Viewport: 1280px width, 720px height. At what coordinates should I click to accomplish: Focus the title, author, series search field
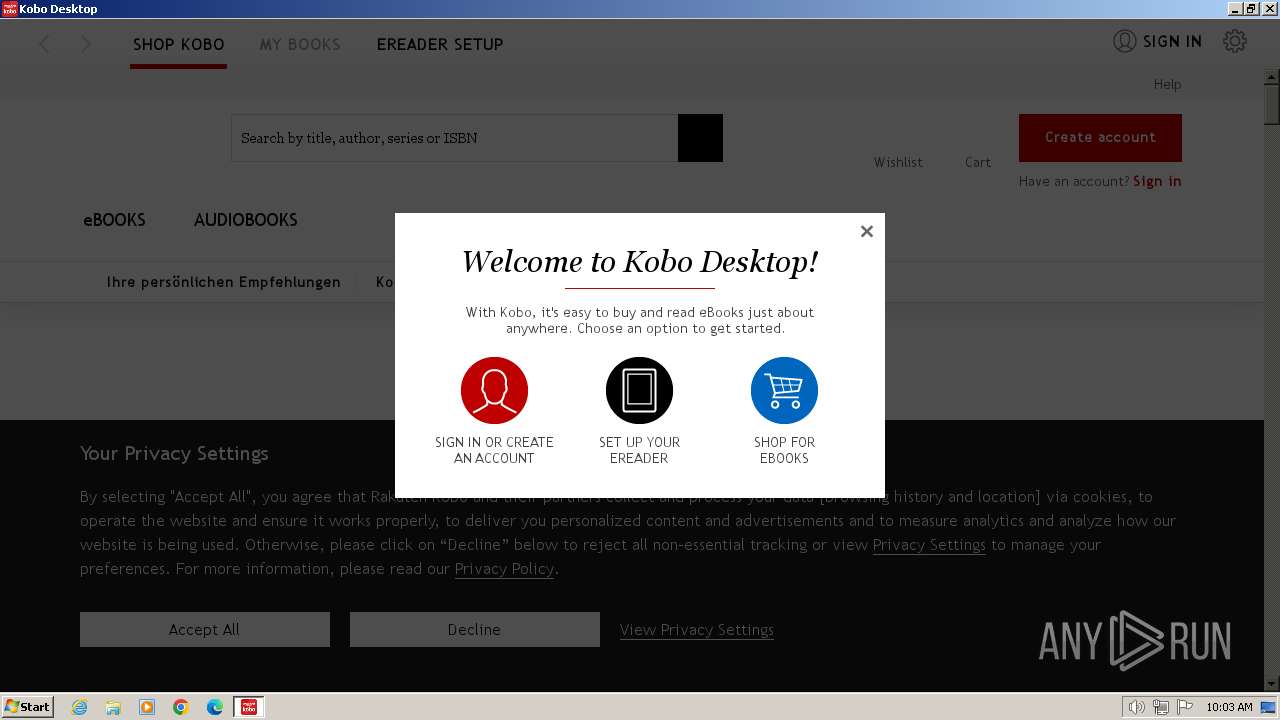pos(454,138)
